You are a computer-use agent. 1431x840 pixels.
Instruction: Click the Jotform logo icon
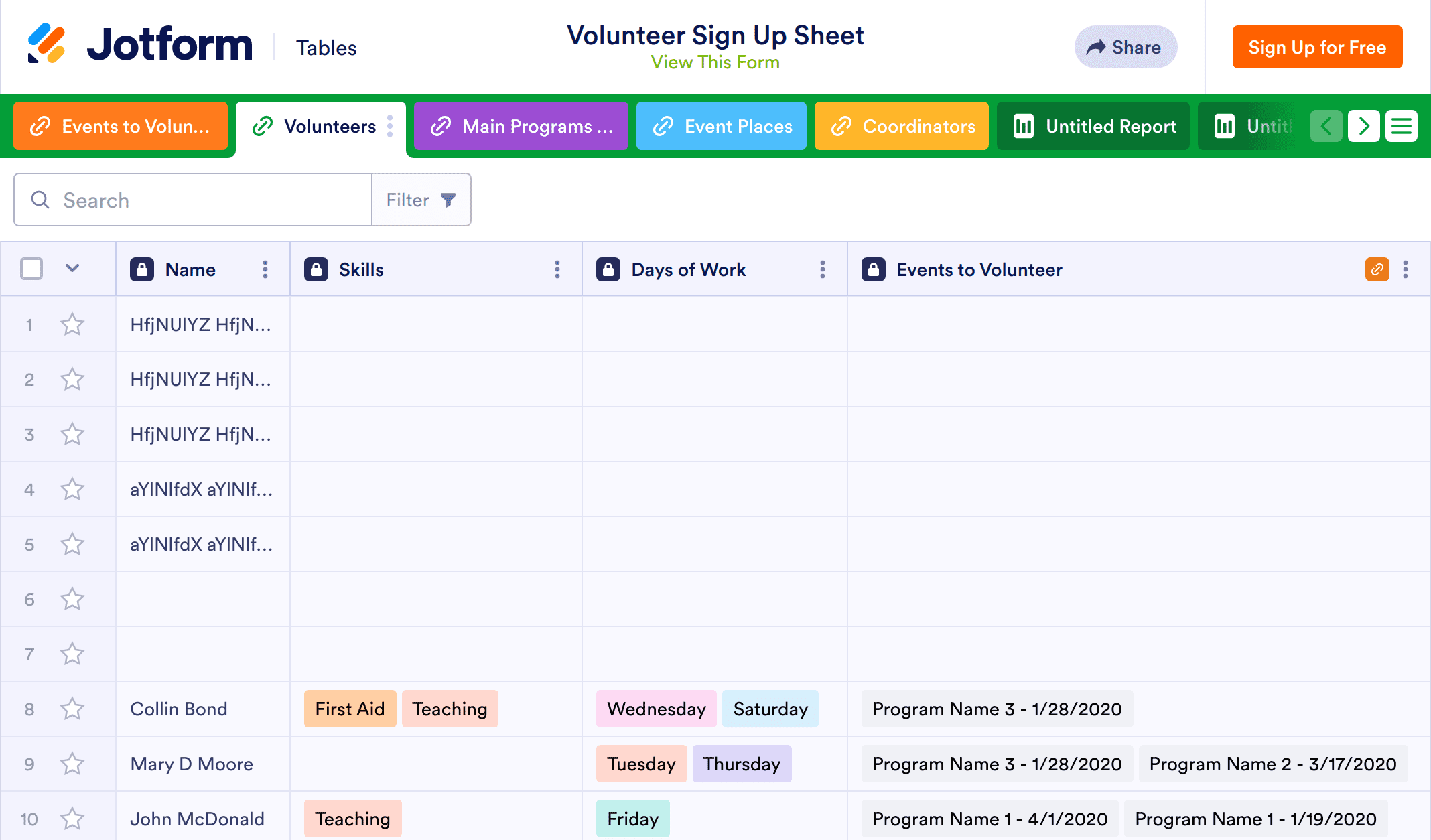click(46, 44)
